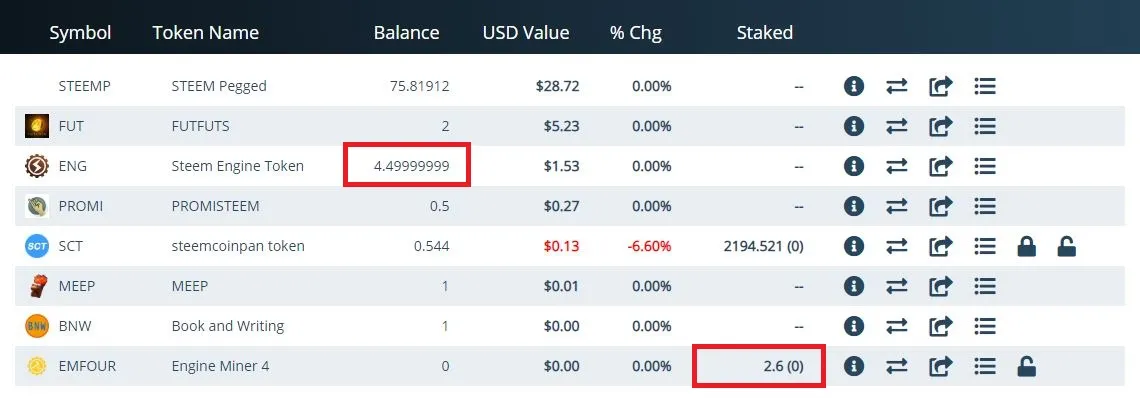Click send icon in PROMI row
1140x398 pixels.
click(941, 206)
